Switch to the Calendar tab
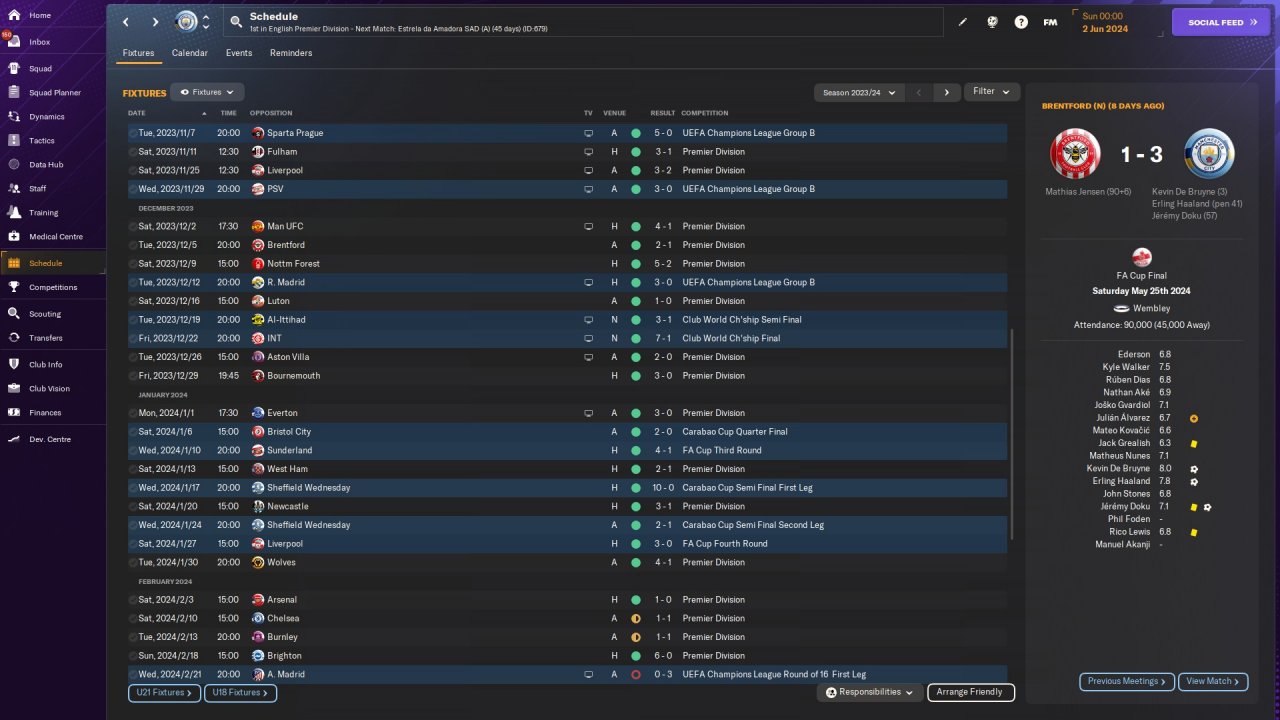The image size is (1280, 720). tap(190, 53)
